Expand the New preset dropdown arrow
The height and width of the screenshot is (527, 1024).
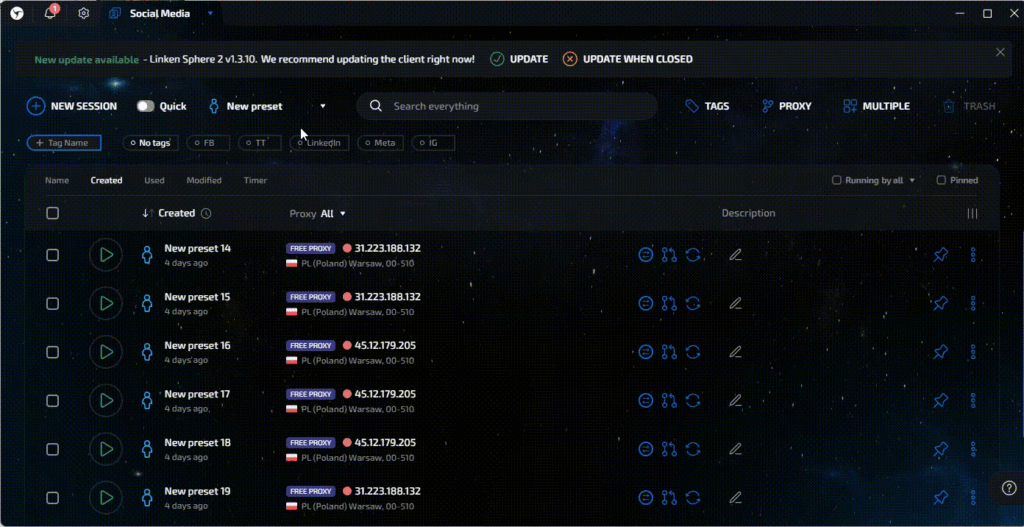(323, 106)
